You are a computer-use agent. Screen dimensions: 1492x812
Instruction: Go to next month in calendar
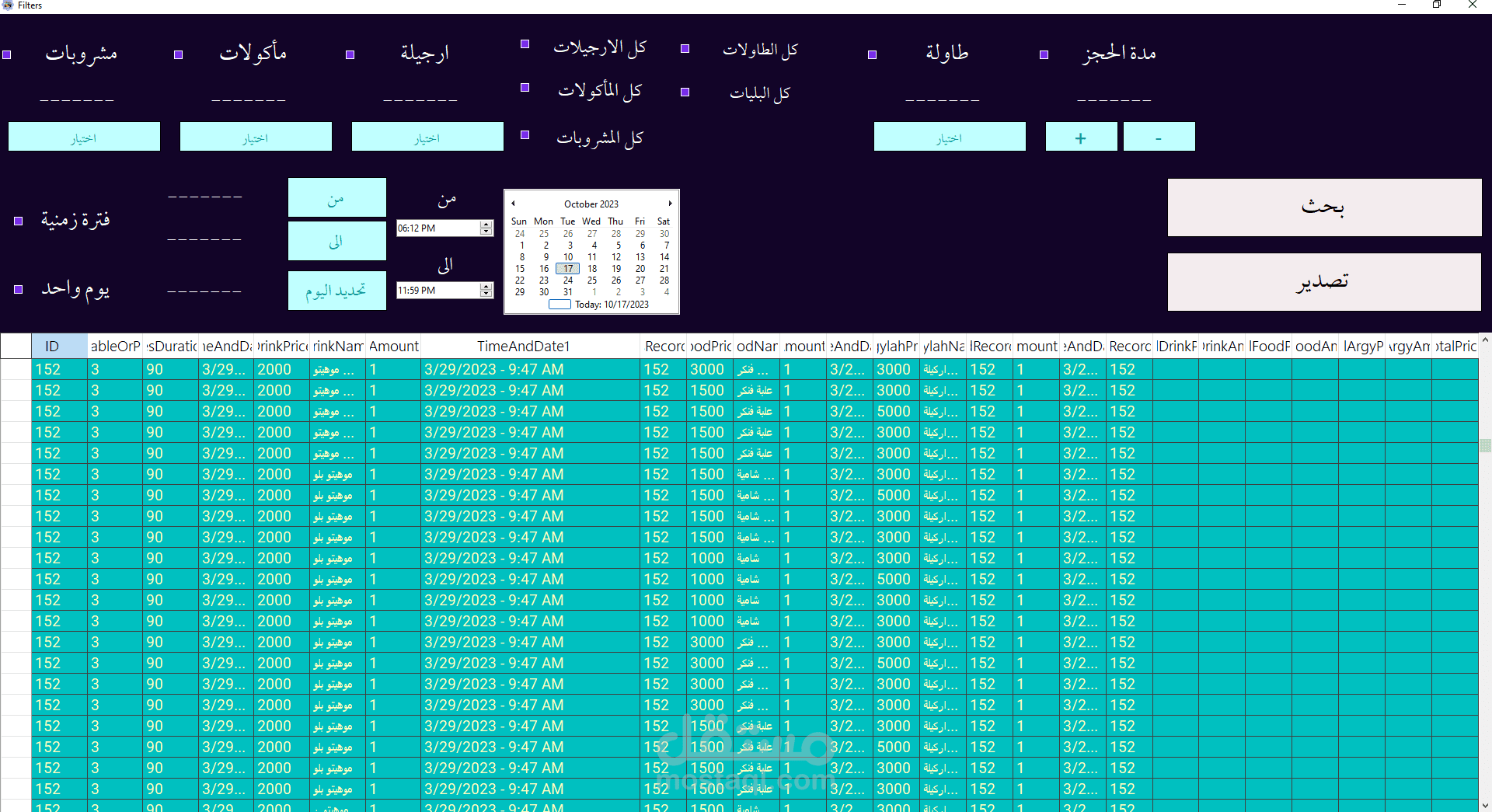pyautogui.click(x=670, y=204)
